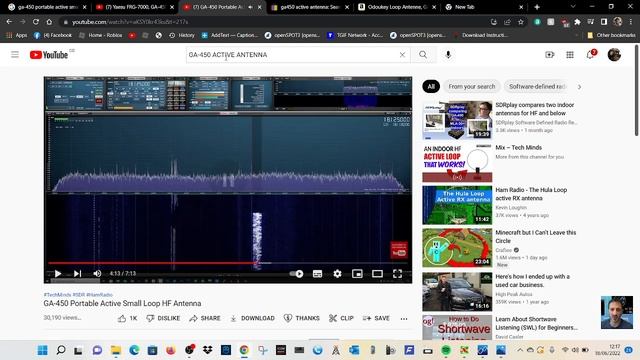Reload the page
The height and width of the screenshot is (360, 640).
(x=36, y=22)
